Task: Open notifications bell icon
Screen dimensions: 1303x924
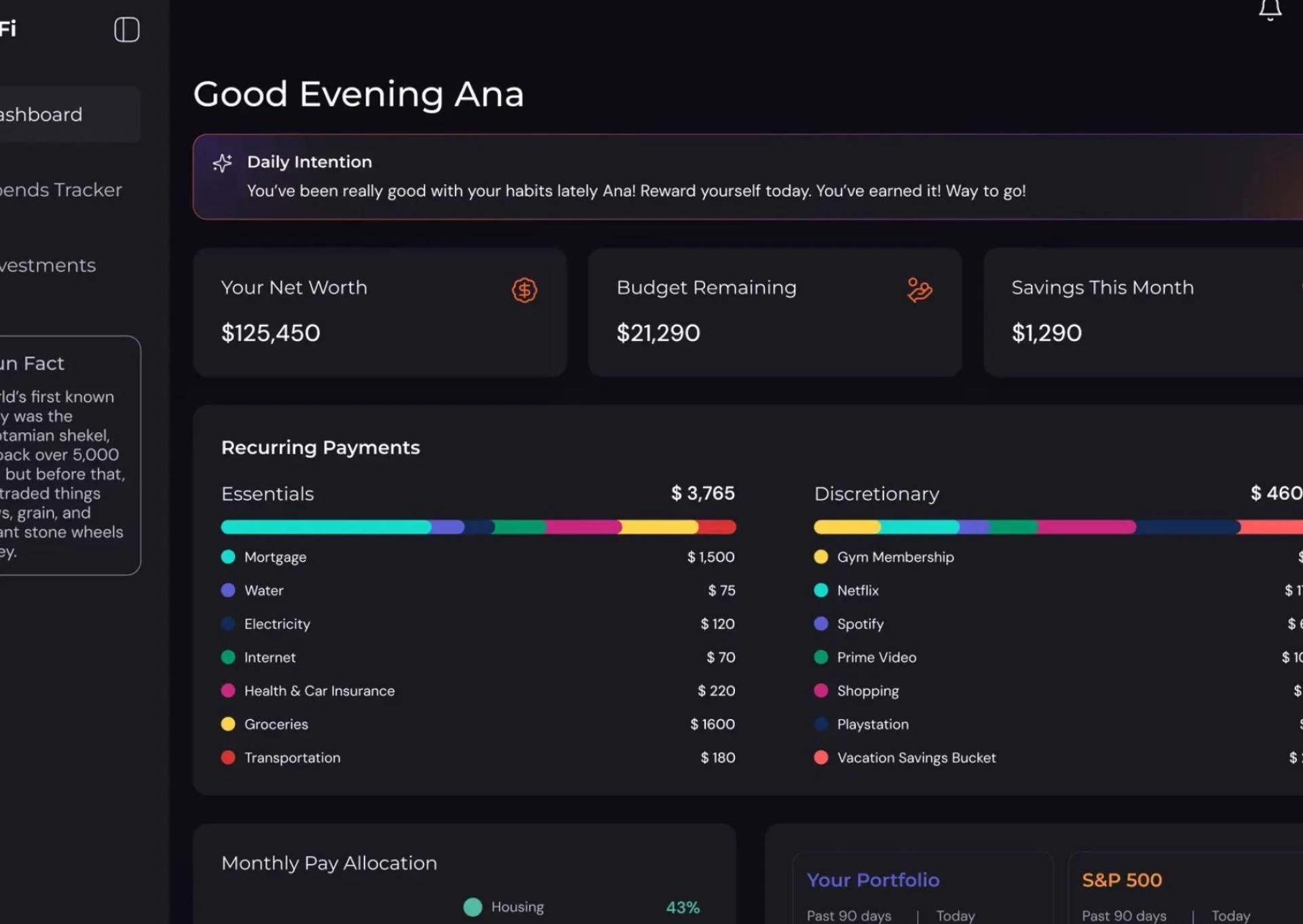Action: click(1270, 9)
